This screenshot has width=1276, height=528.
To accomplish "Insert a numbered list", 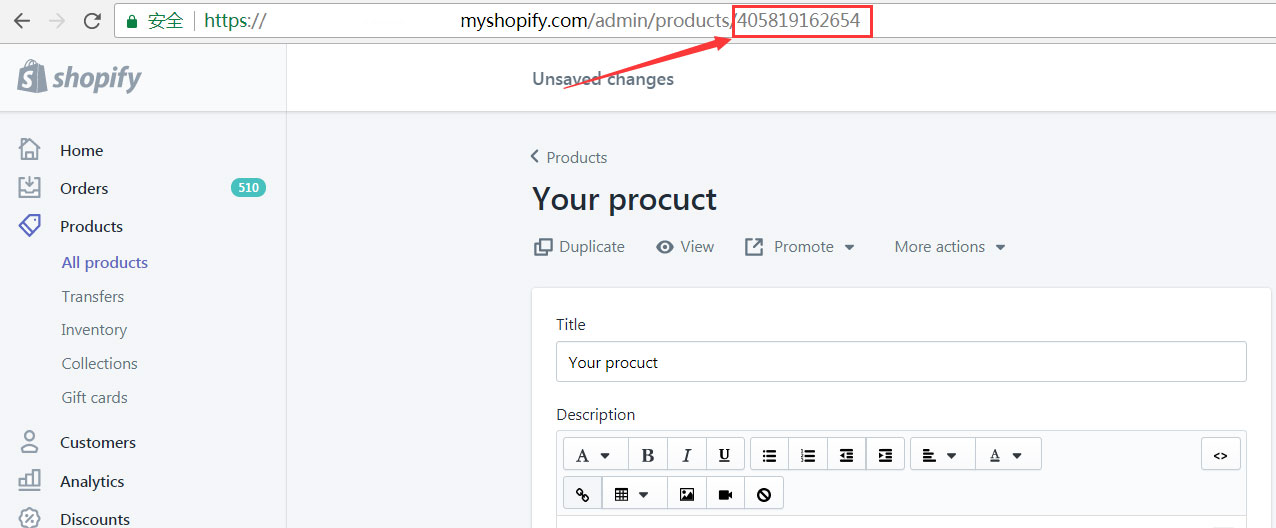I will (x=808, y=455).
